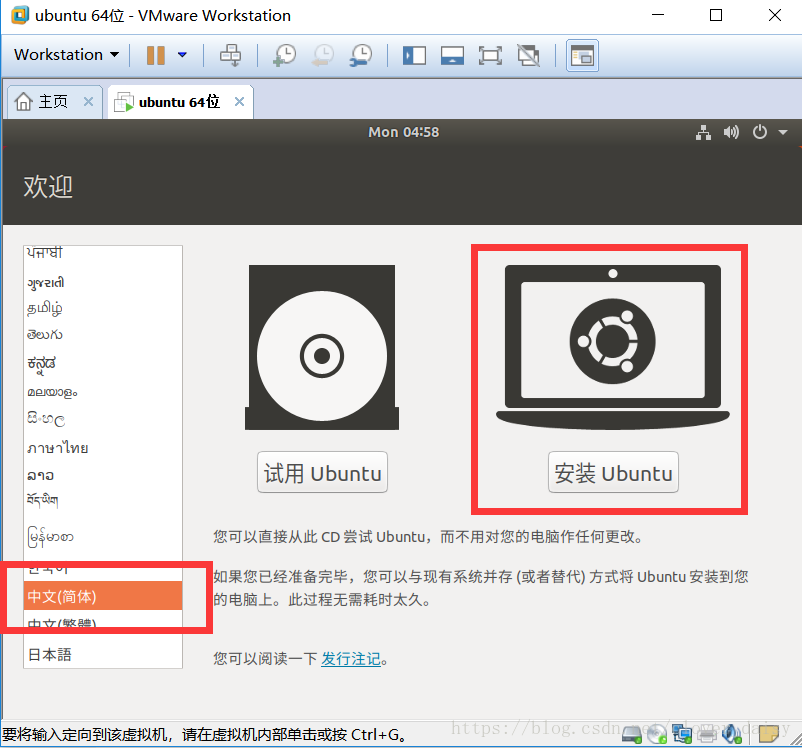The height and width of the screenshot is (748, 802).
Task: Click the VMware app icon in title bar
Action: tap(20, 15)
